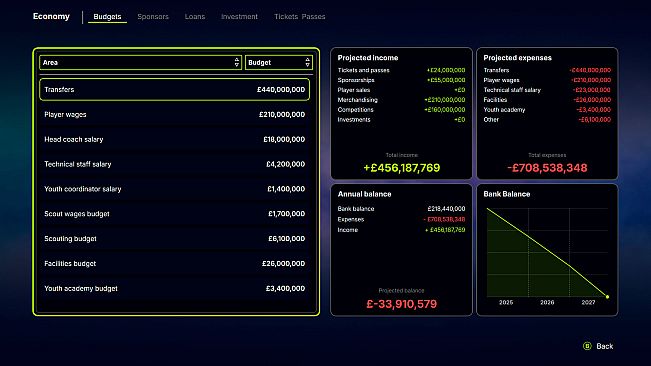651x366 pixels.
Task: Open the Loans tab
Action: 195,17
